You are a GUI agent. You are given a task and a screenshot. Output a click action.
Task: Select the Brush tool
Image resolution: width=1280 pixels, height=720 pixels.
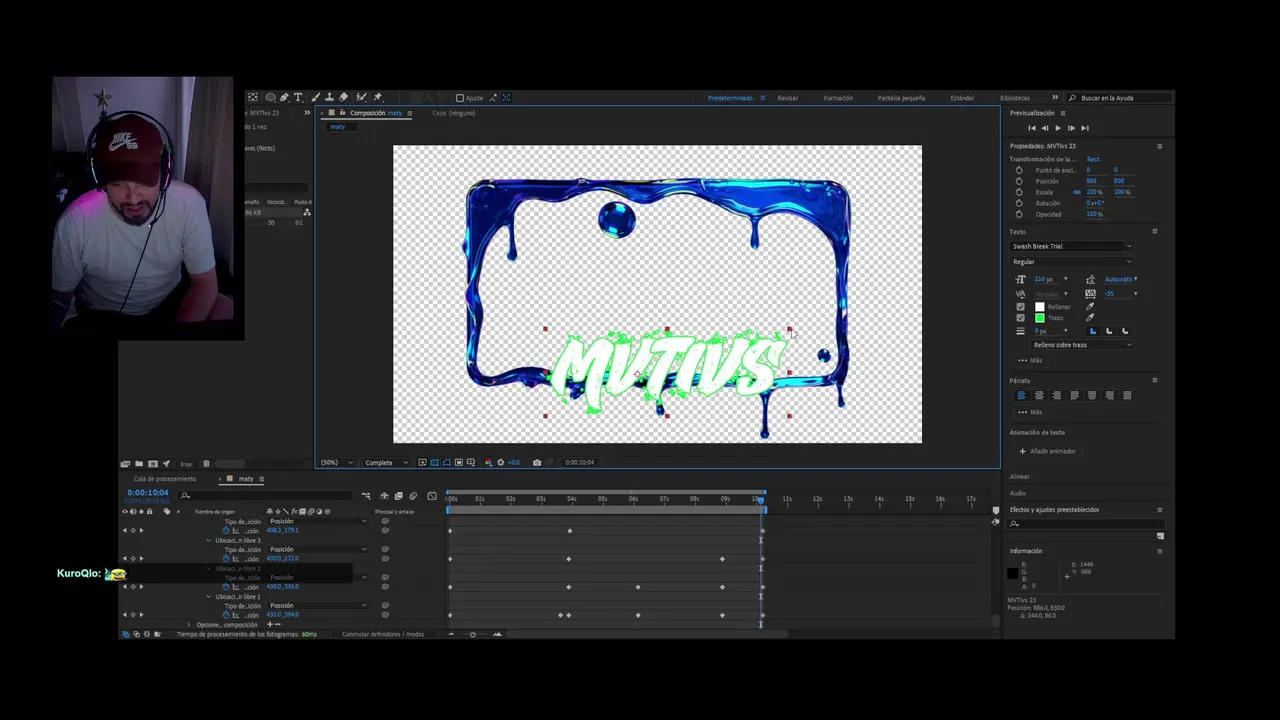tap(316, 97)
